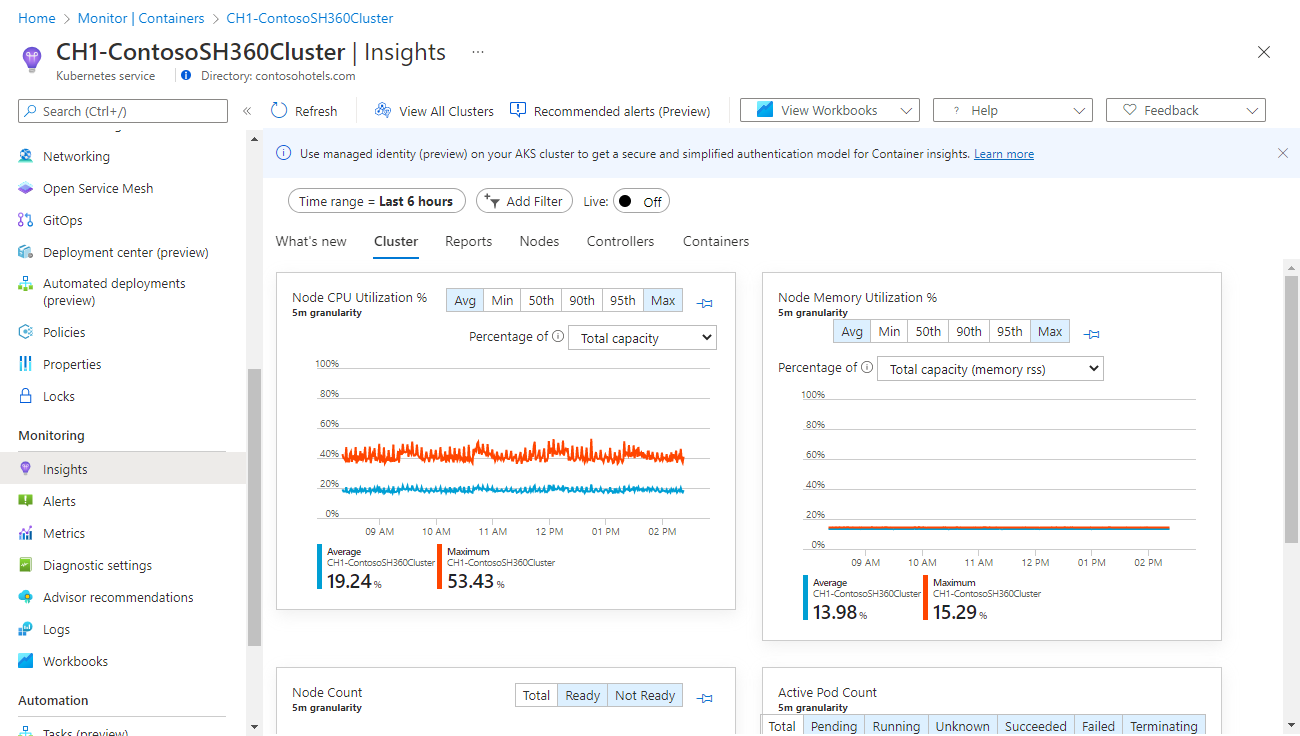The image size is (1300, 736).
Task: Open the Help dropdown
Action: [x=1012, y=110]
